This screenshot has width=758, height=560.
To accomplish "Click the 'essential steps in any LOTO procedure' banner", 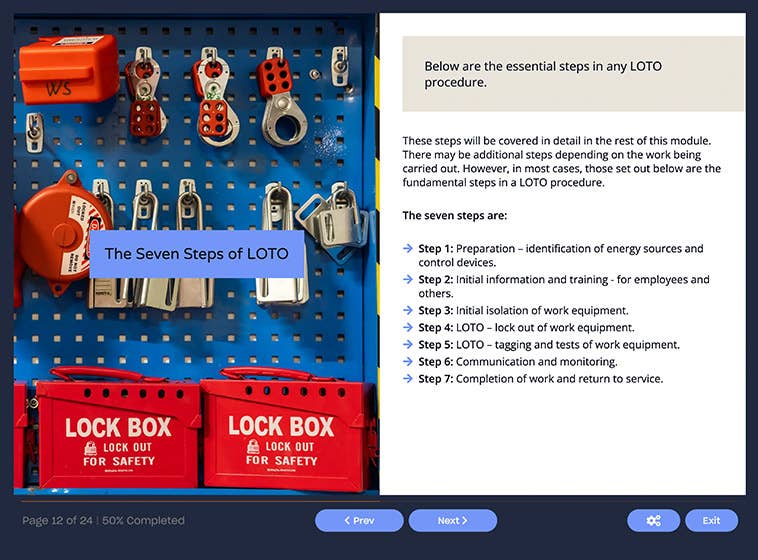I will point(572,74).
